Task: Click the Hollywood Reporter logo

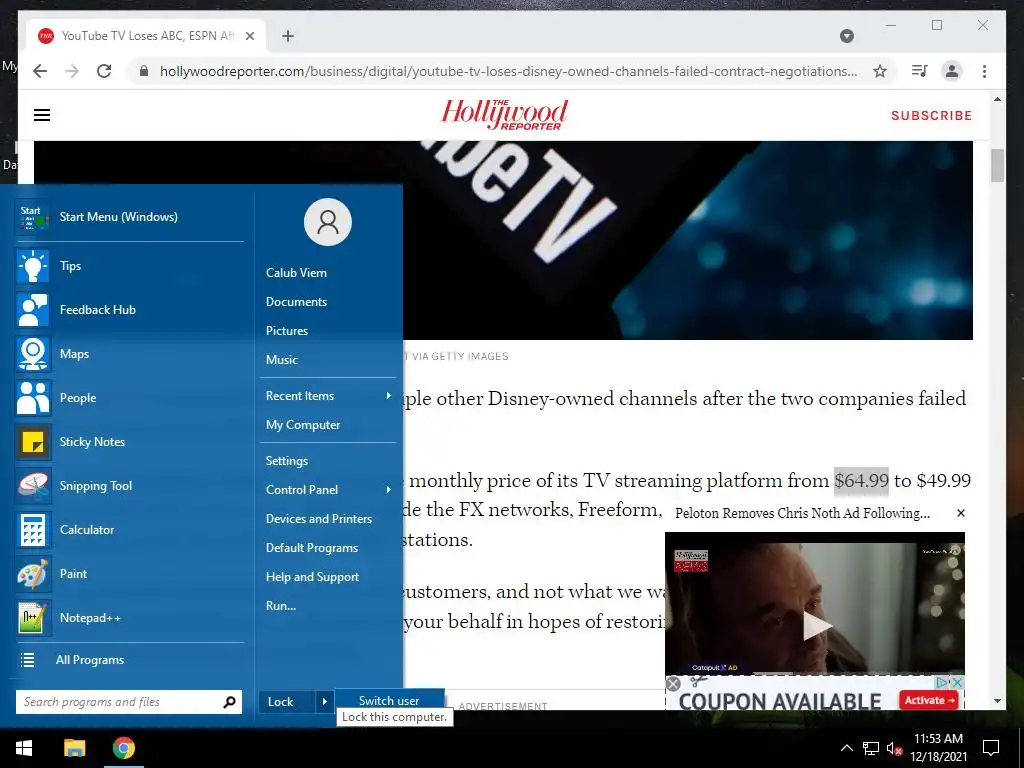Action: pyautogui.click(x=504, y=115)
